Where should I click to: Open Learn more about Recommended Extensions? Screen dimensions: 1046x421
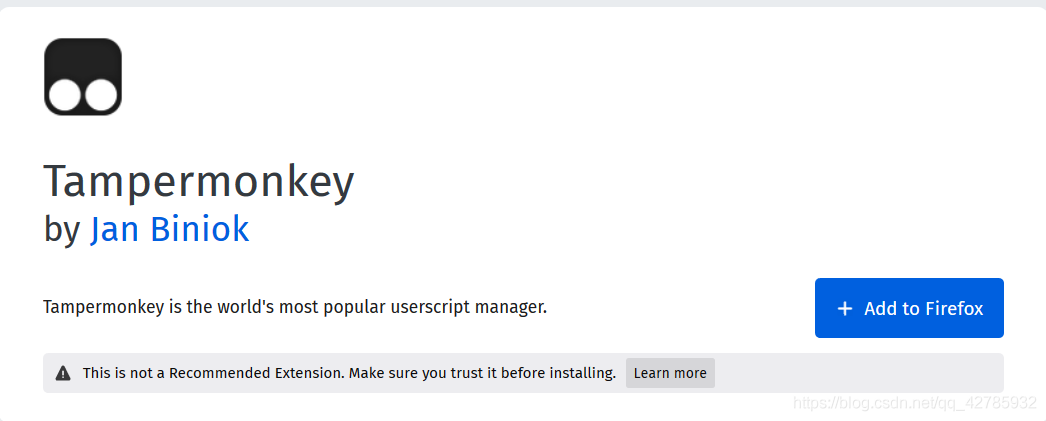pyautogui.click(x=670, y=373)
